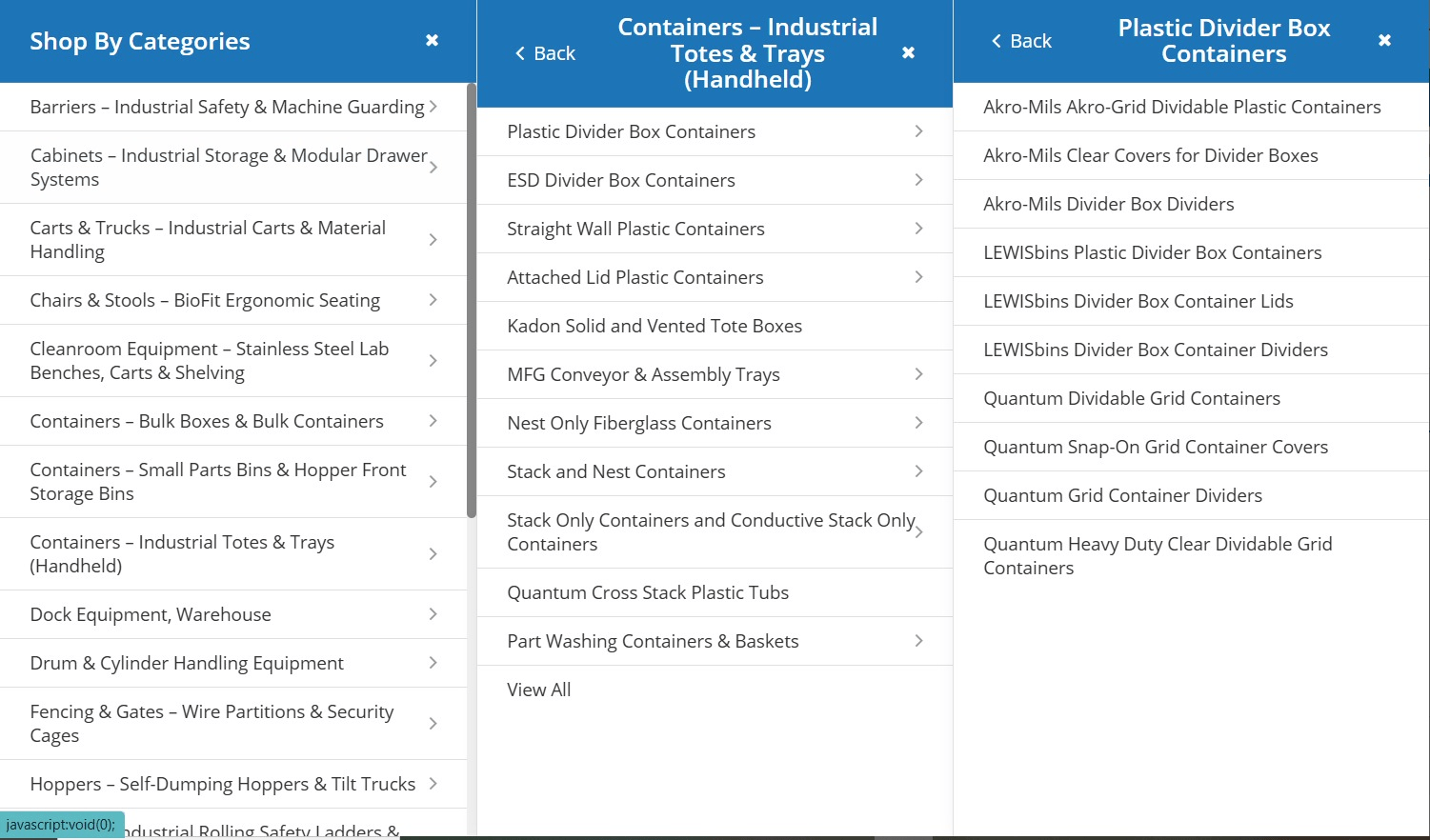Click chevron next to Dock Equipment, Warehouse

(433, 614)
